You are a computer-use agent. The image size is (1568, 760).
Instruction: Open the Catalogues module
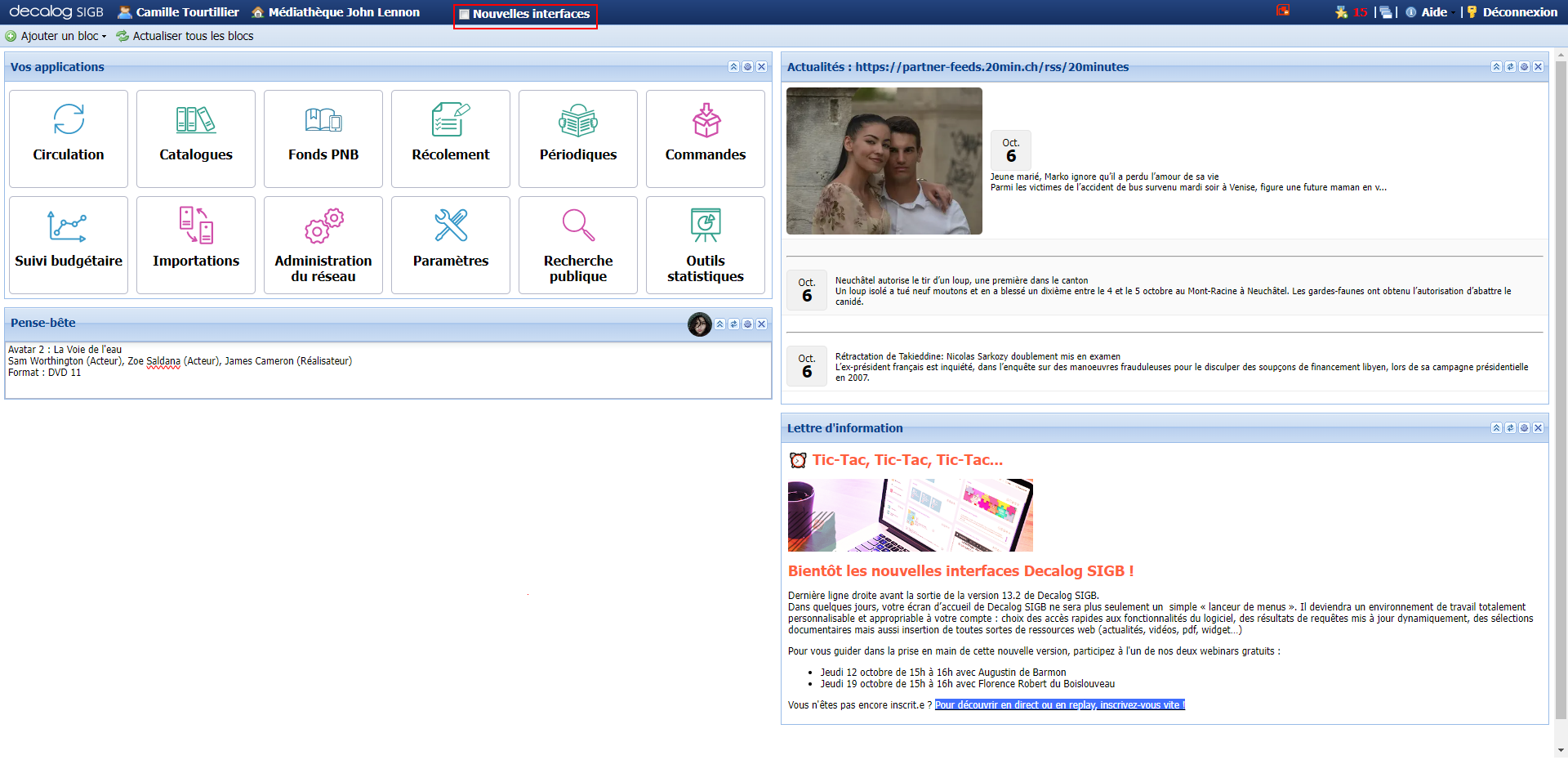point(196,139)
